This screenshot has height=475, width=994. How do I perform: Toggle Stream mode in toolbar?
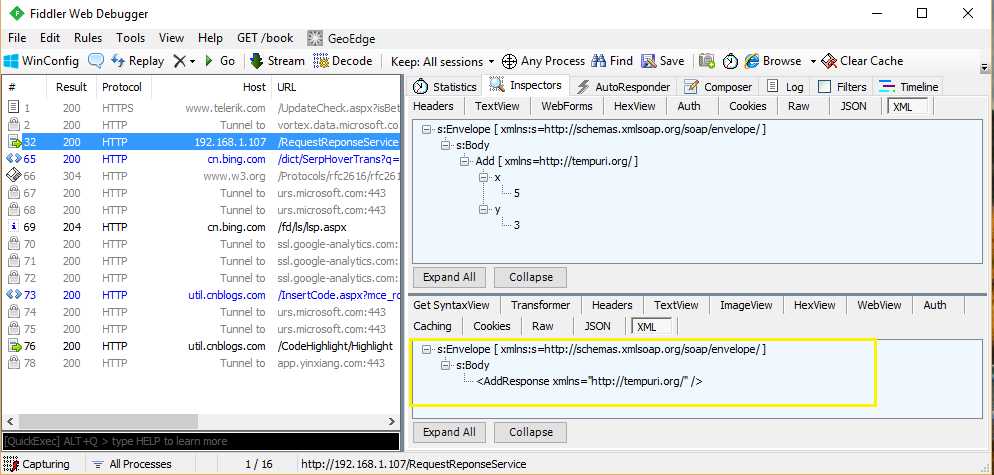coord(277,61)
